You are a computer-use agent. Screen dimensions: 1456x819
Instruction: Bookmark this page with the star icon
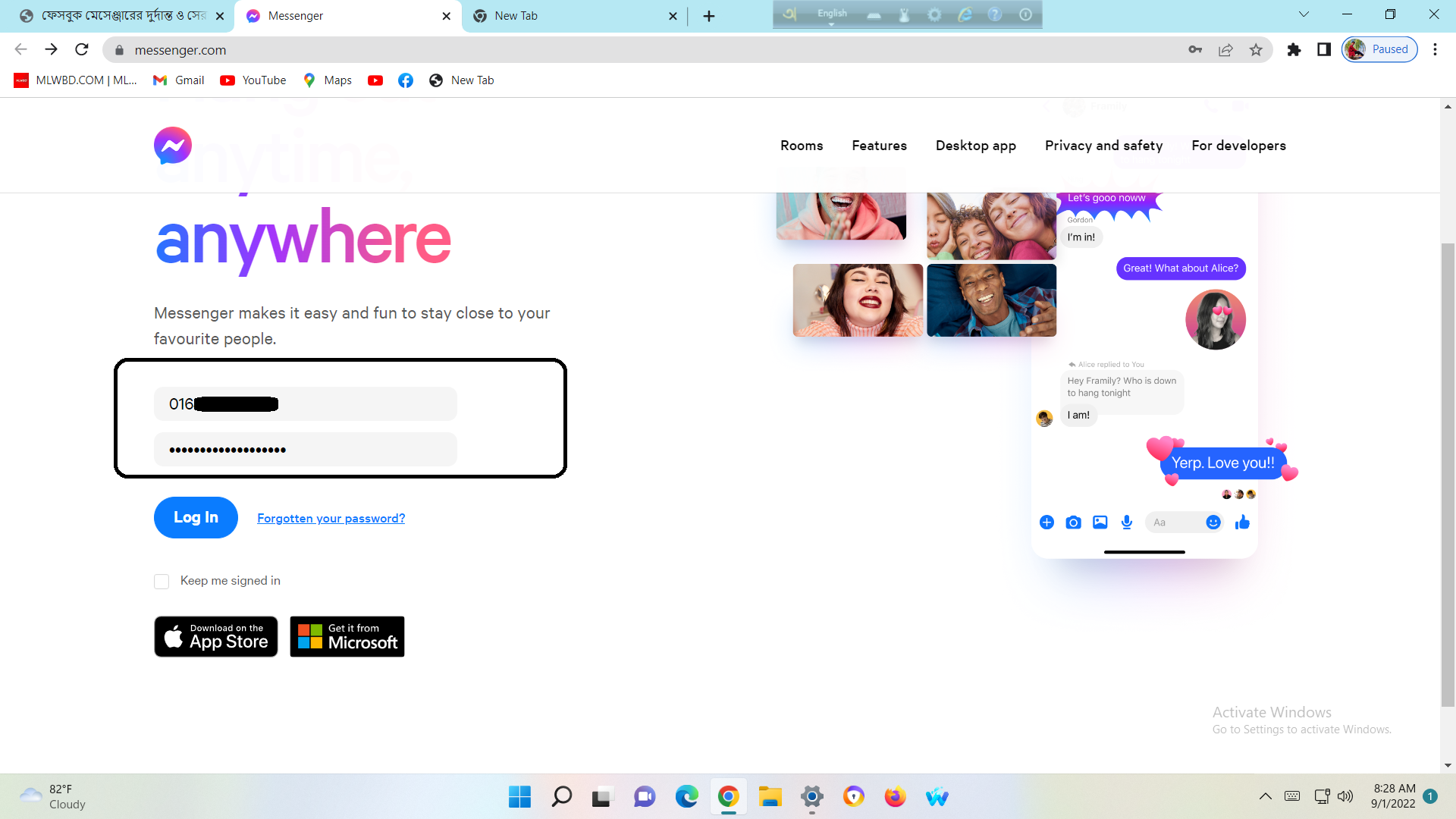[1256, 50]
